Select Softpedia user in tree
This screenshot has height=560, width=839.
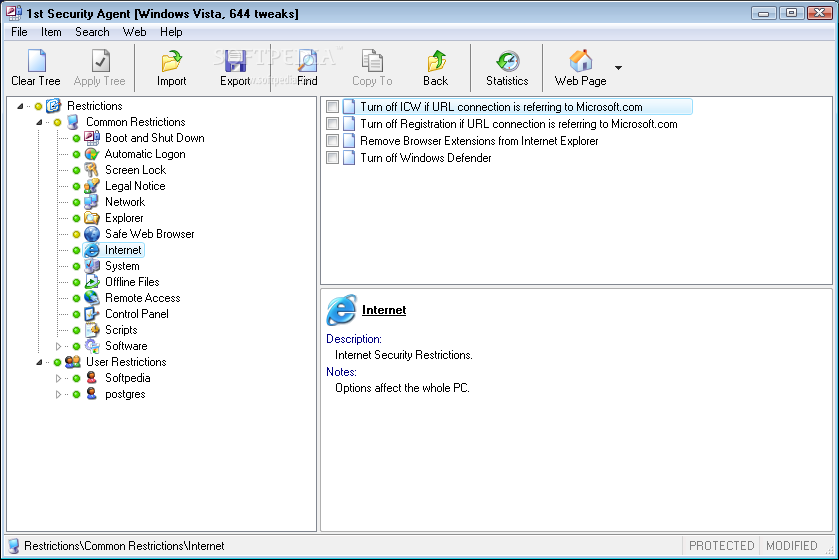(x=127, y=378)
